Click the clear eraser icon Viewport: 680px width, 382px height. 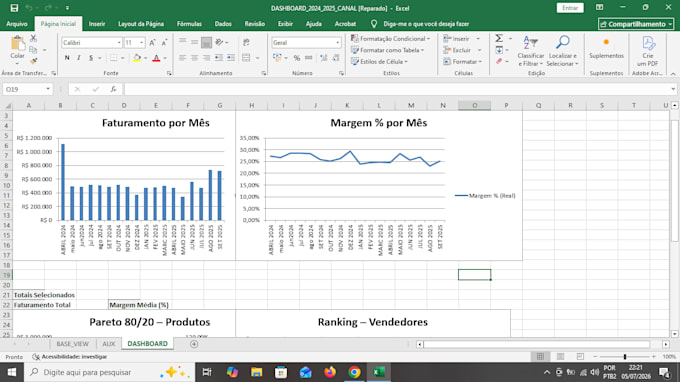point(499,62)
